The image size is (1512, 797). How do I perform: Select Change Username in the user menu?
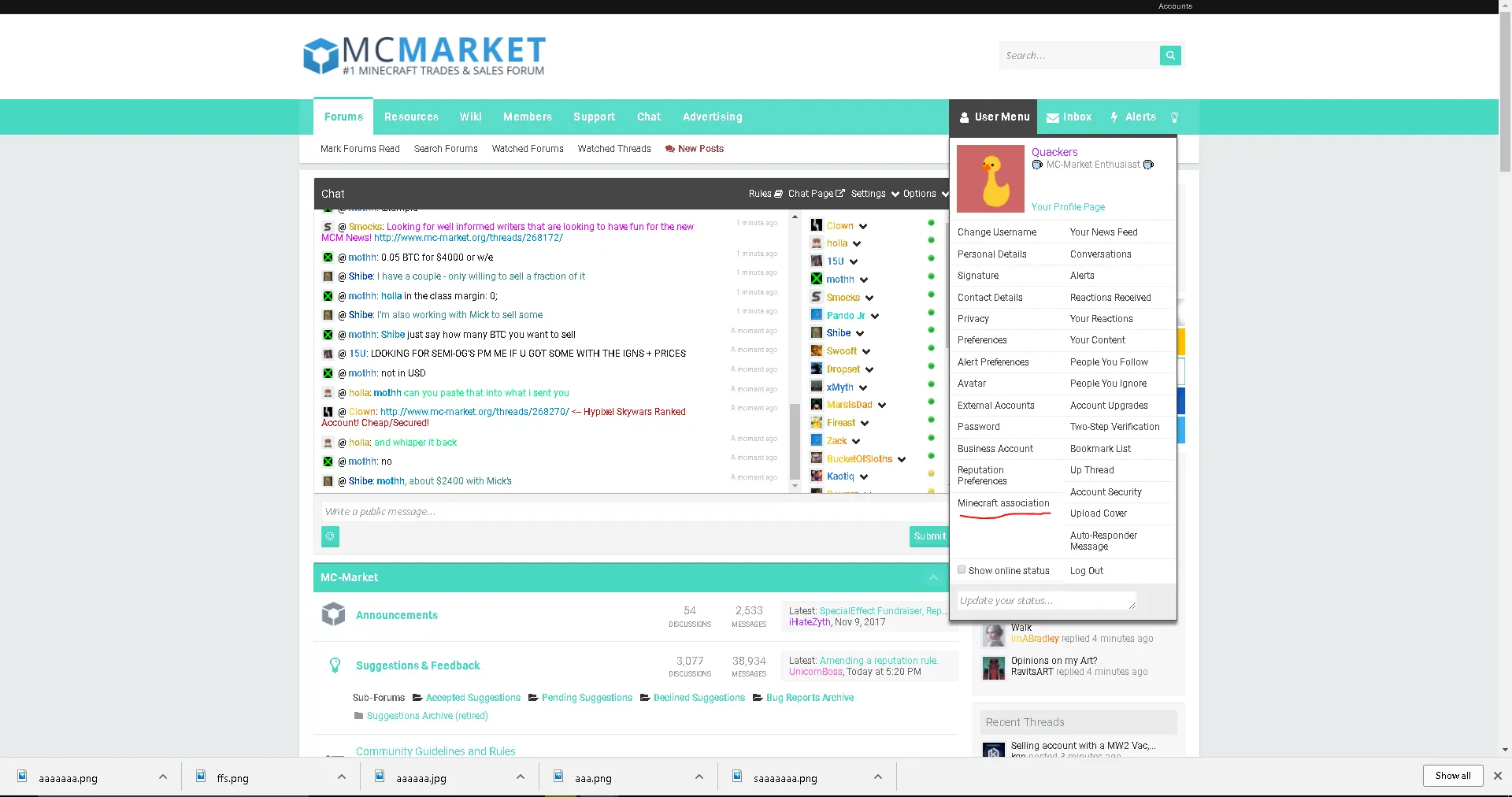click(x=997, y=232)
